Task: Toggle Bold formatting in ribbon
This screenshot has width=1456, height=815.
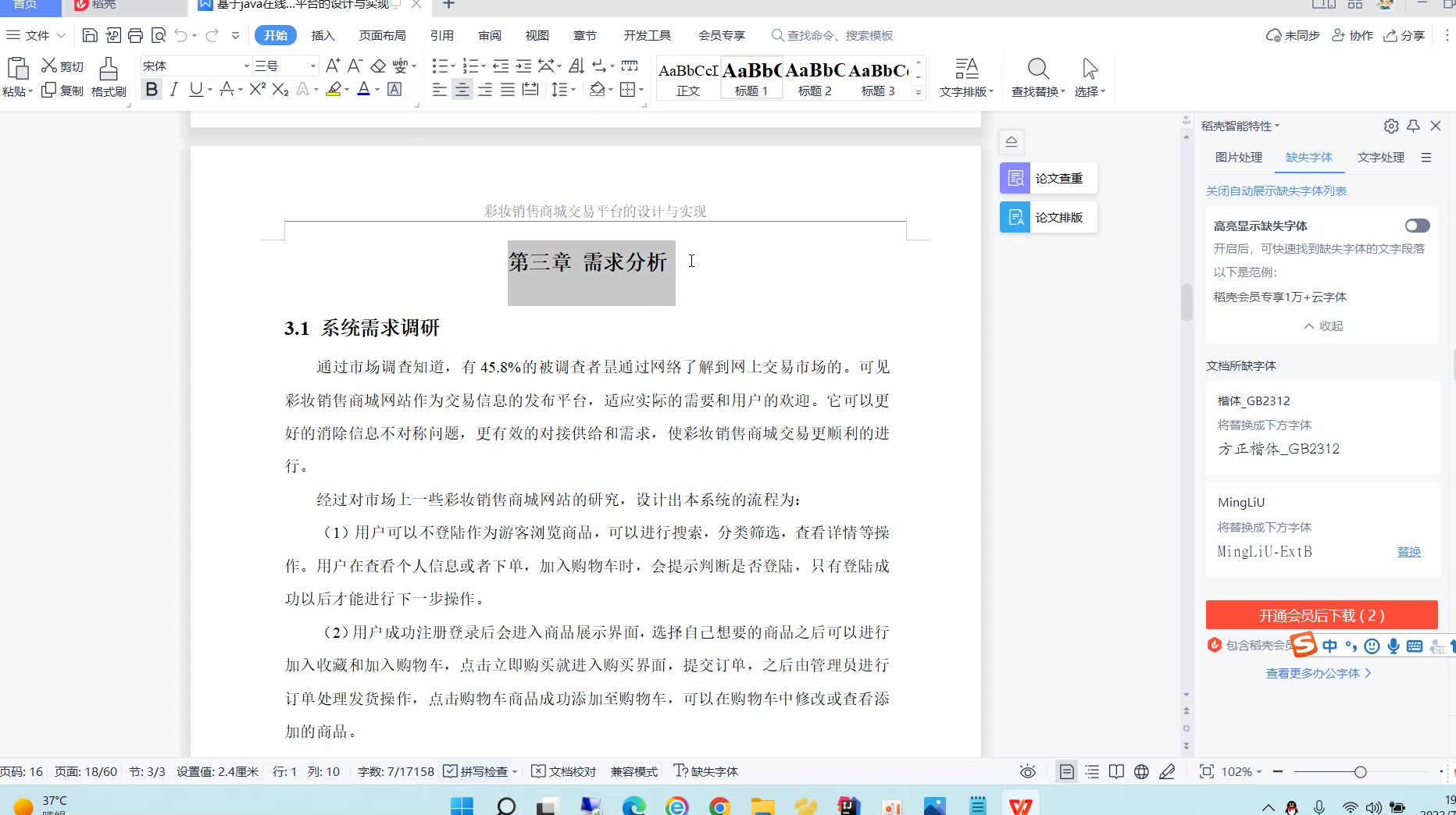Action: coord(152,90)
